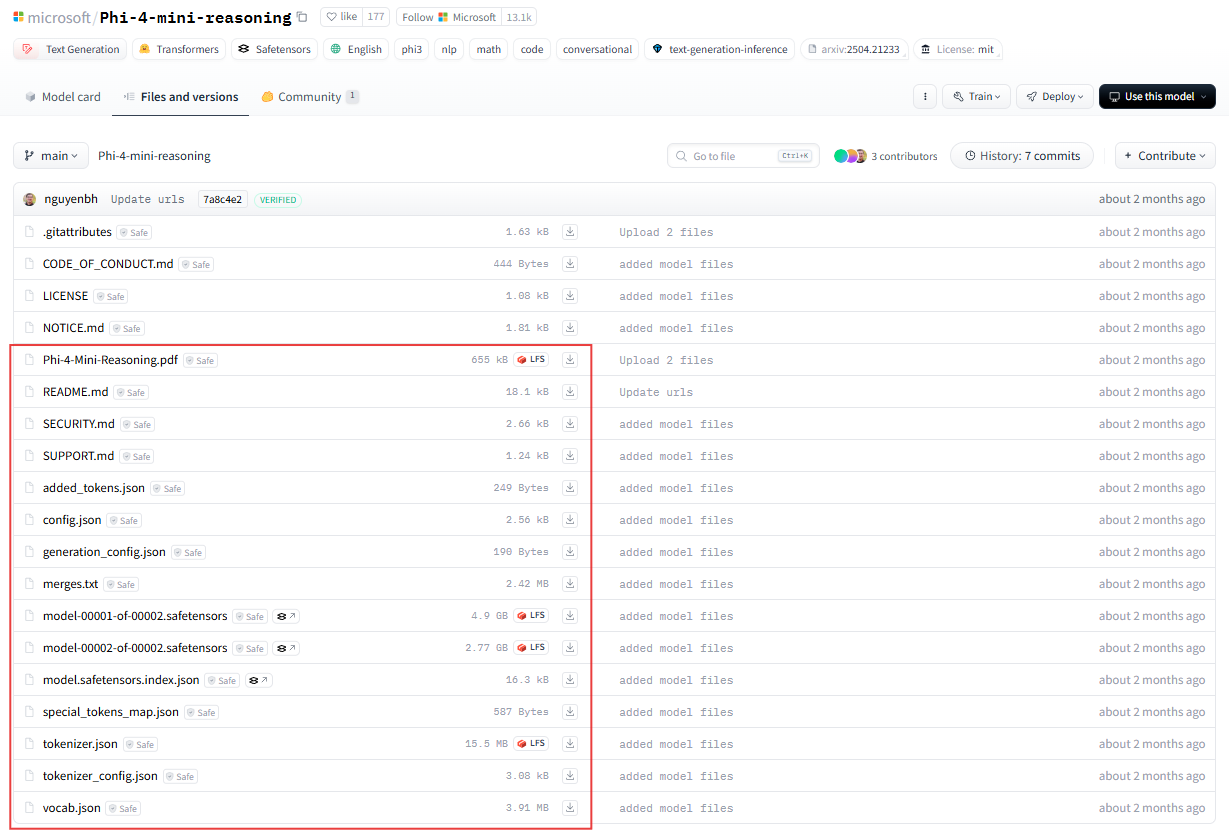Download the LICENSE file
The width and height of the screenshot is (1229, 830).
point(570,296)
